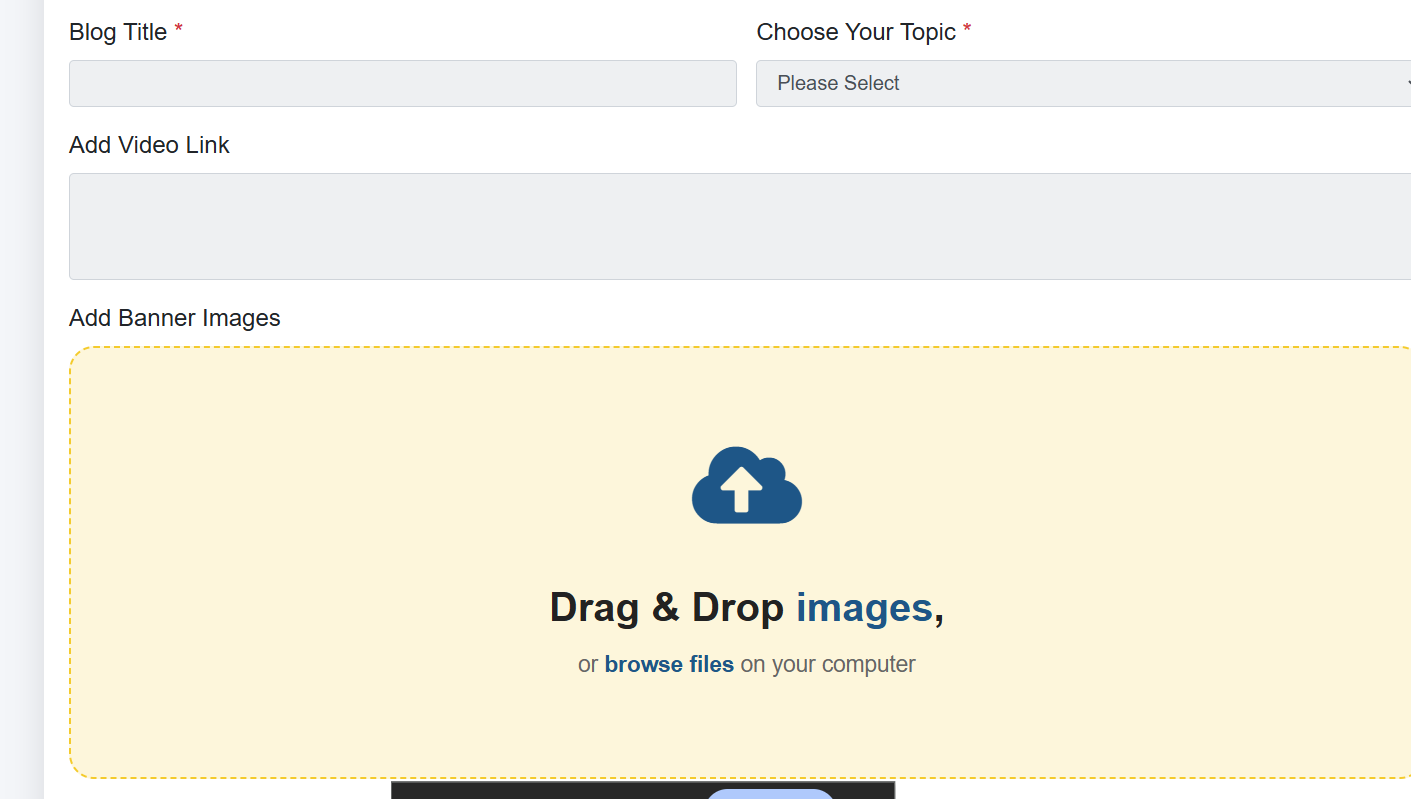Image resolution: width=1411 pixels, height=799 pixels.
Task: Focus the Blog Title text field
Action: click(403, 83)
